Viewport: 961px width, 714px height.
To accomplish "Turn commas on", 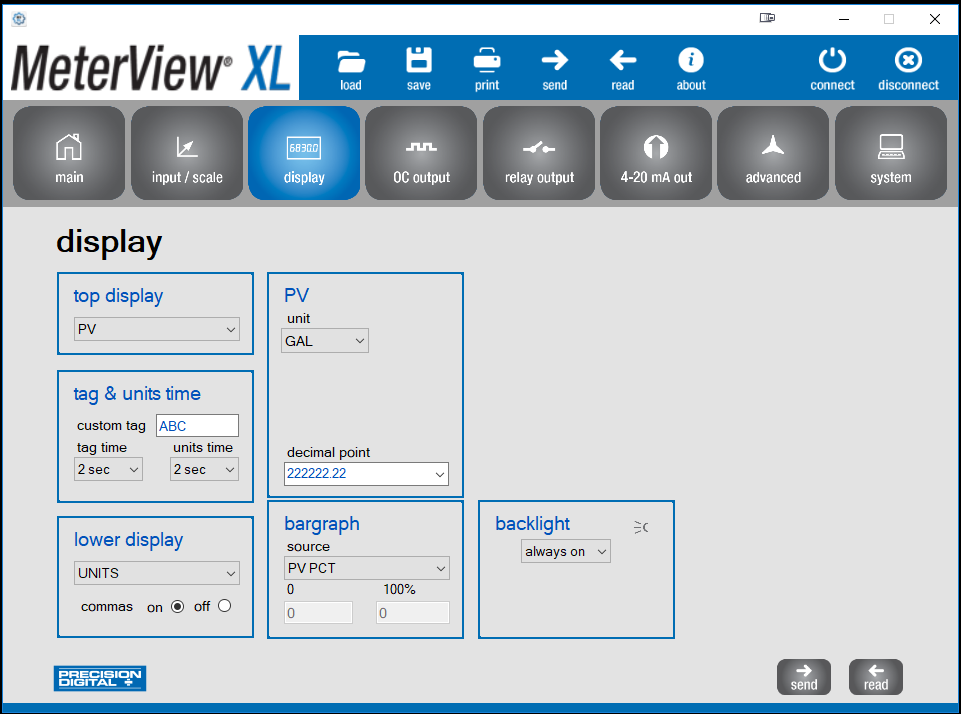I will [x=177, y=607].
